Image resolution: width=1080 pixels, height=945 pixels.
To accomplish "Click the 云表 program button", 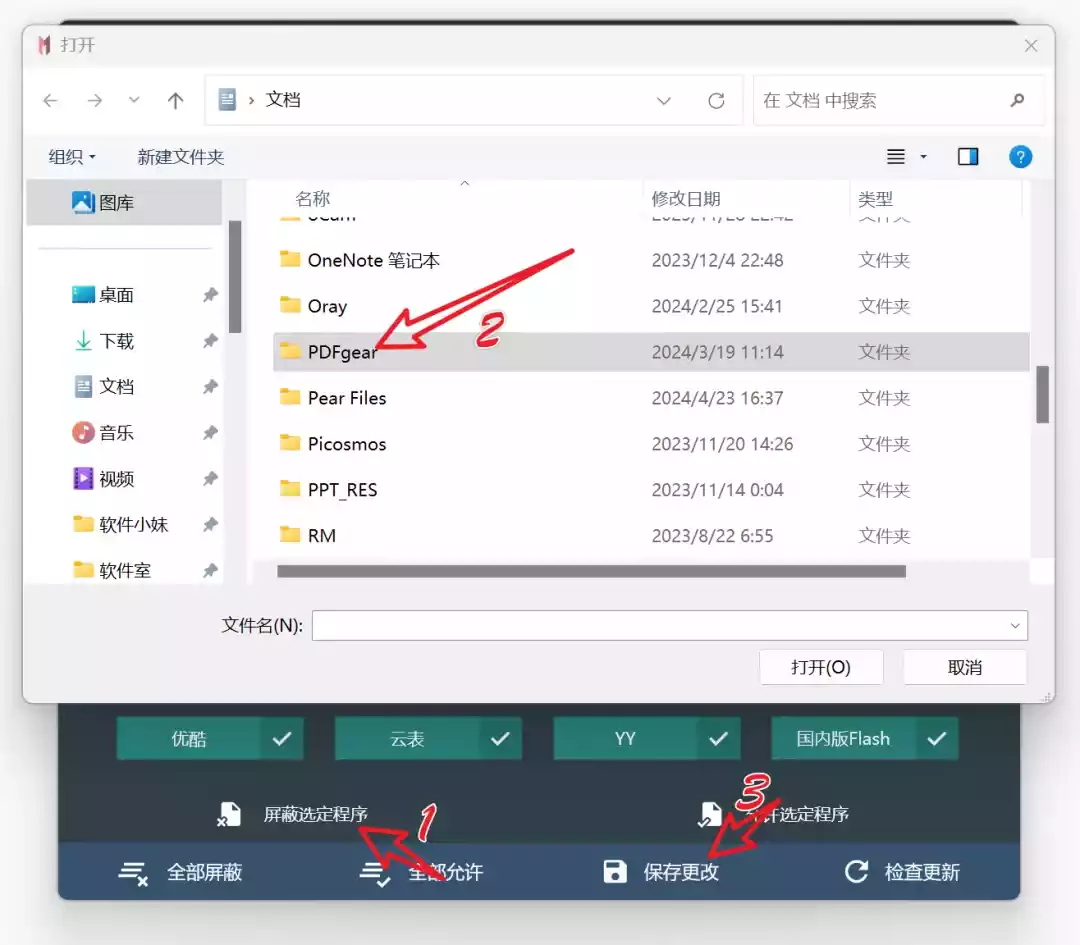I will (x=407, y=738).
